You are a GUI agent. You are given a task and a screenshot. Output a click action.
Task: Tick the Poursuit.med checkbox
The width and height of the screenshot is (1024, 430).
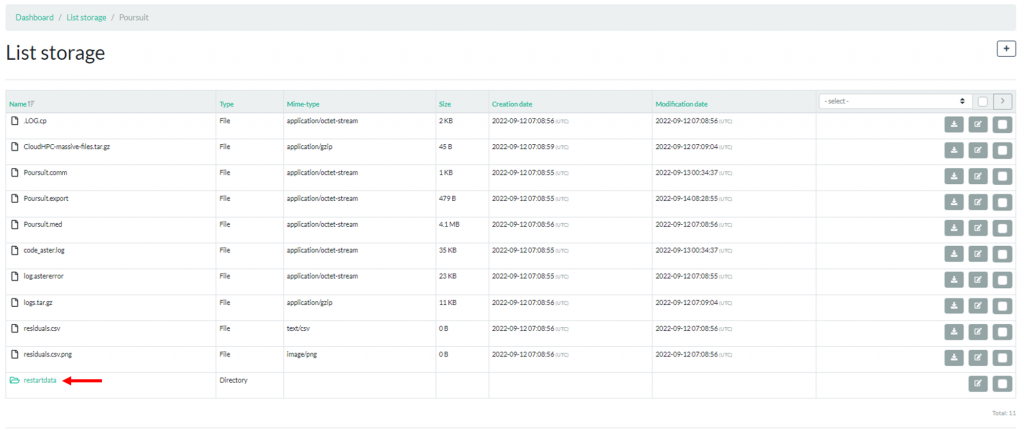point(1002,228)
